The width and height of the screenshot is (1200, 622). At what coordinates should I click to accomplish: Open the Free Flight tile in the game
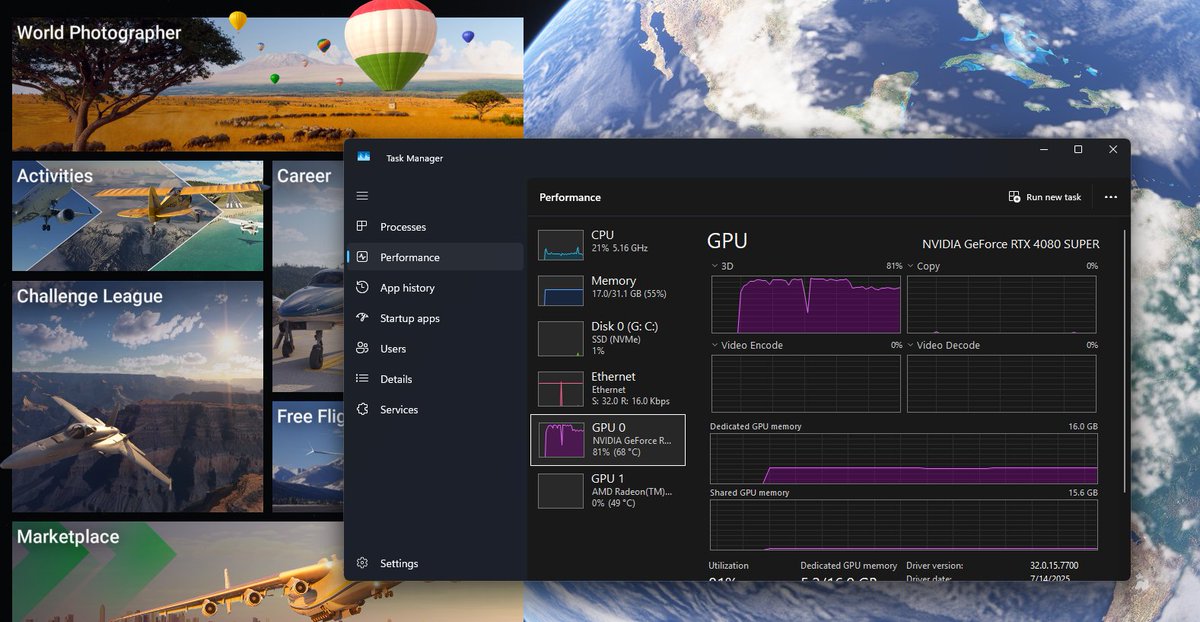(308, 456)
